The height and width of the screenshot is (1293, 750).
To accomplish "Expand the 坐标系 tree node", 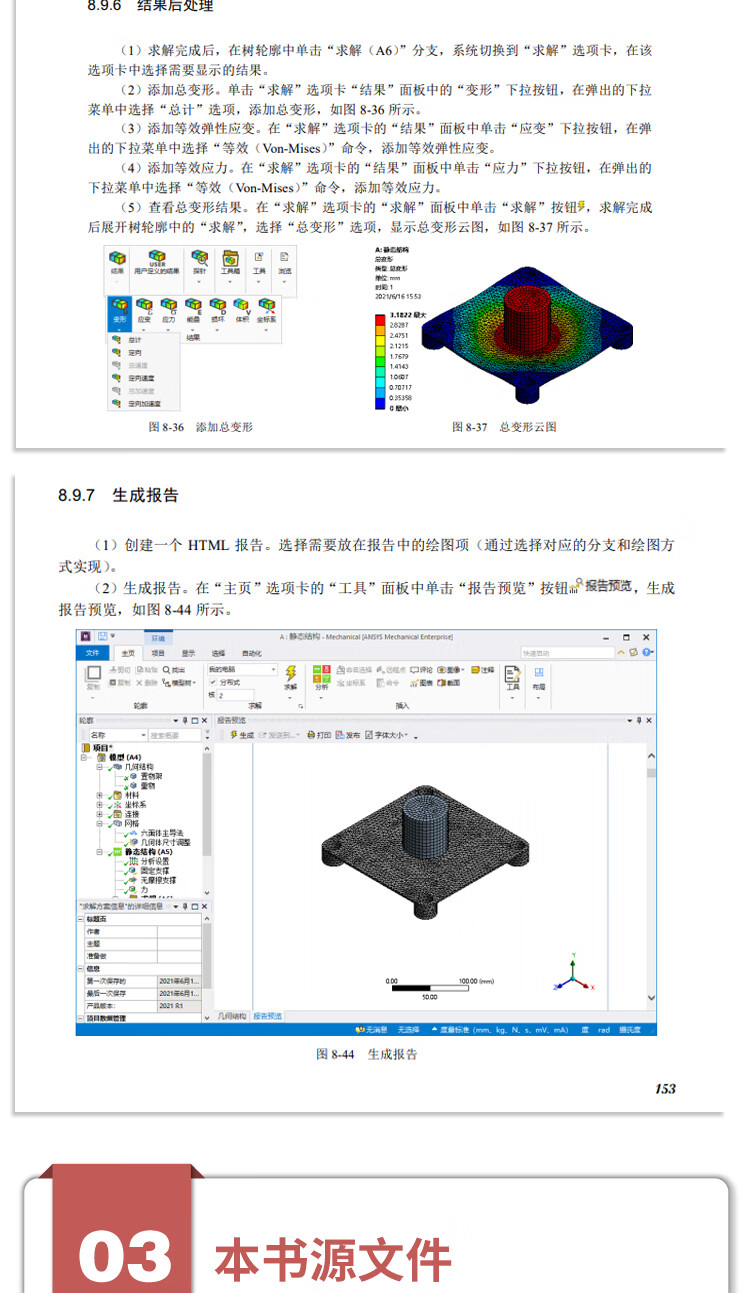I will pos(100,805).
